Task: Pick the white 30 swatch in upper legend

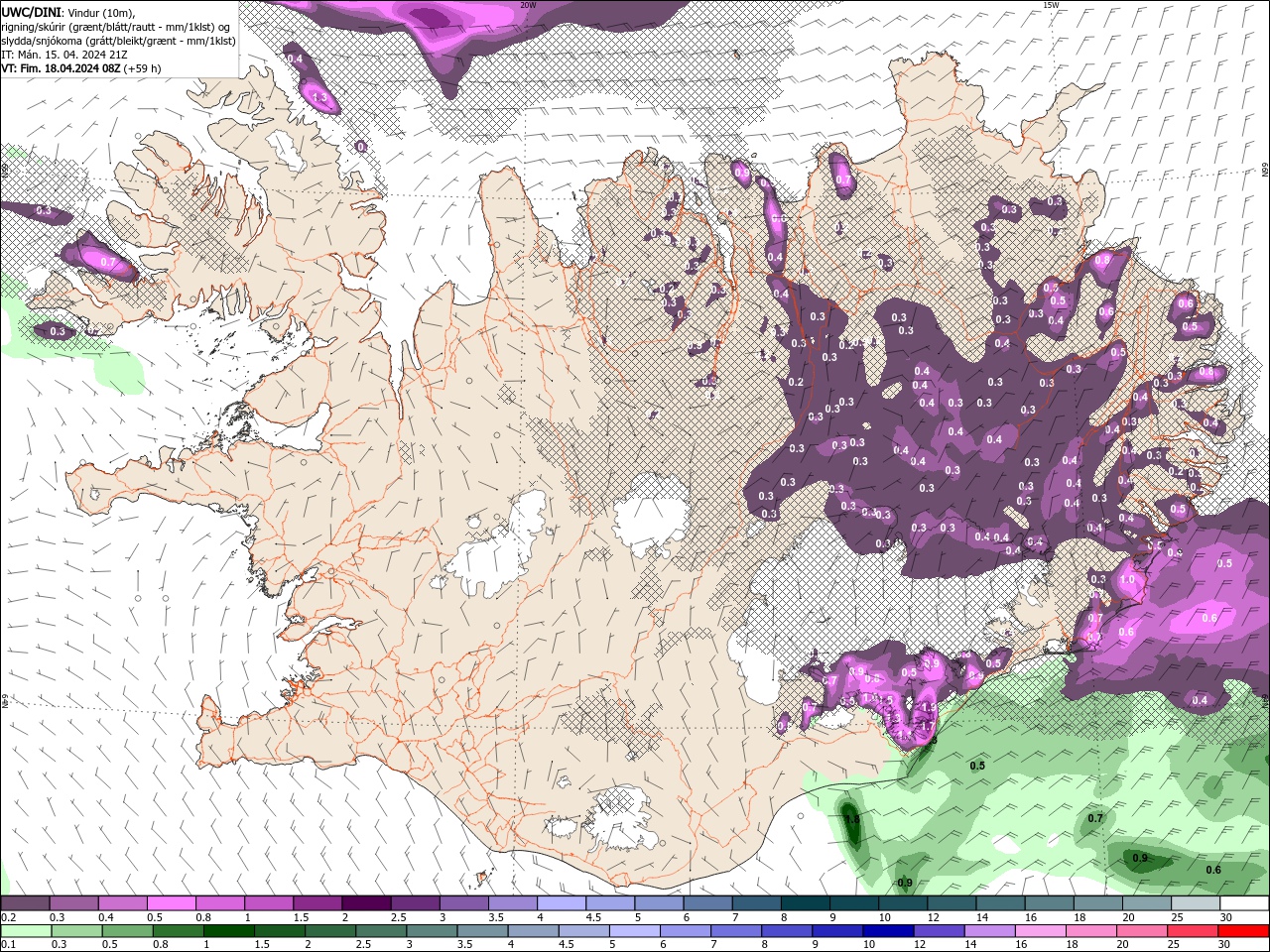Action: (1244, 903)
